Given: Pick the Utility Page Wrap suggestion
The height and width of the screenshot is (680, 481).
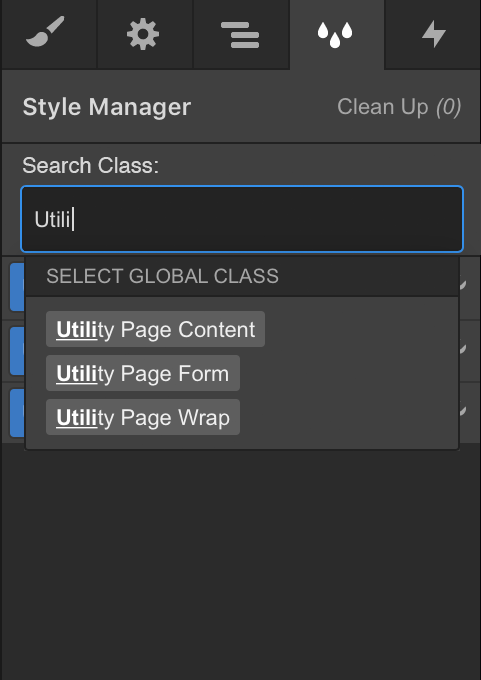Looking at the screenshot, I should [143, 417].
